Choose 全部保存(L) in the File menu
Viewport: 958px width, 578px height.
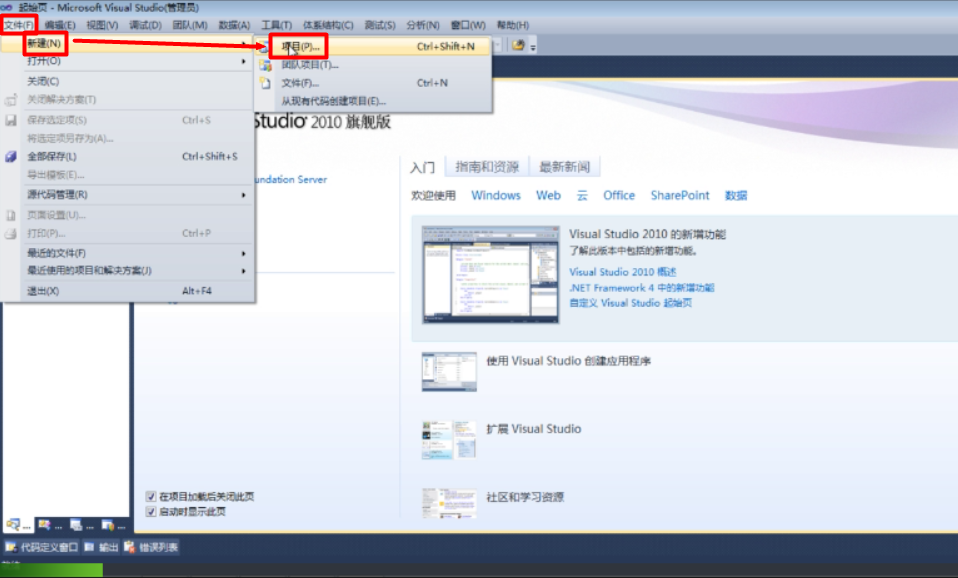click(128, 156)
